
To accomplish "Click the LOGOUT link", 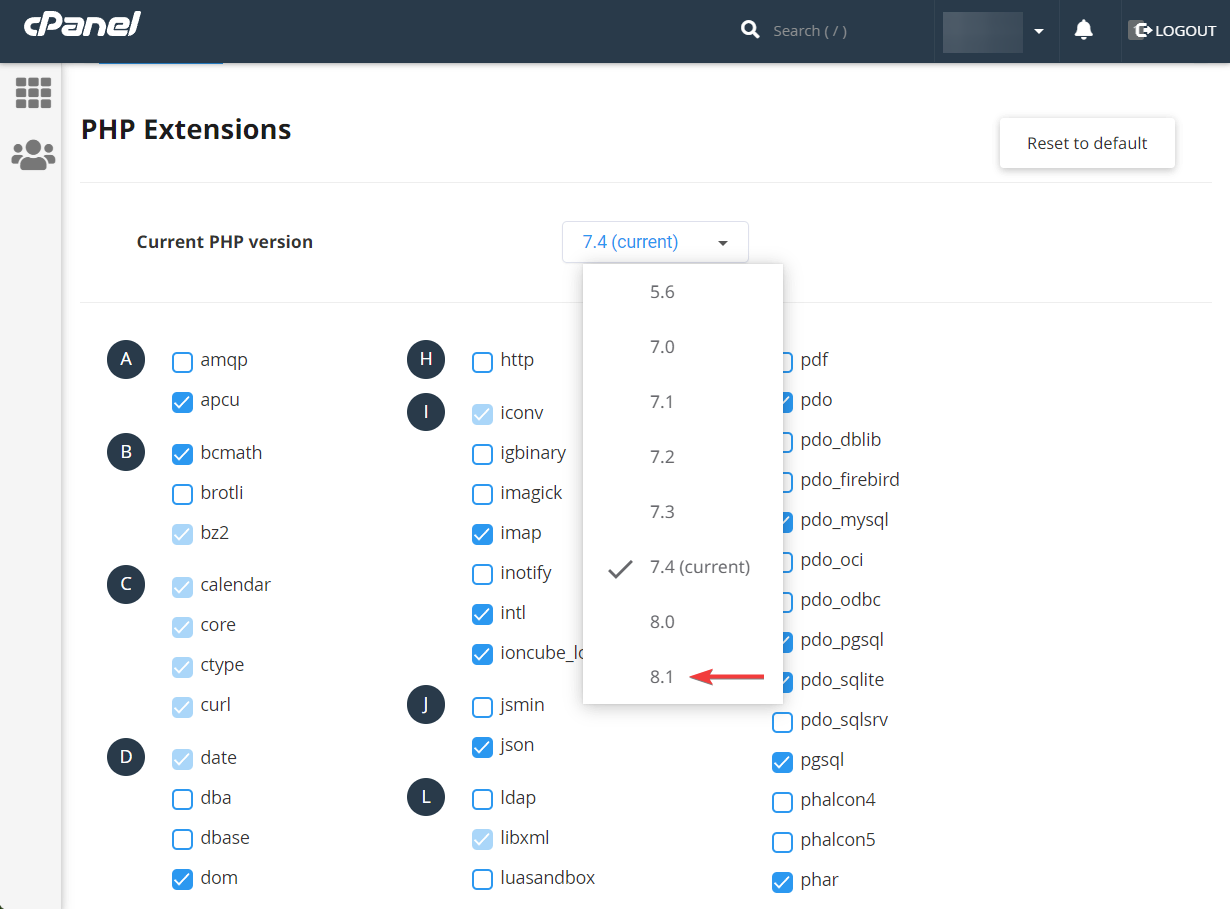I will click(1185, 31).
